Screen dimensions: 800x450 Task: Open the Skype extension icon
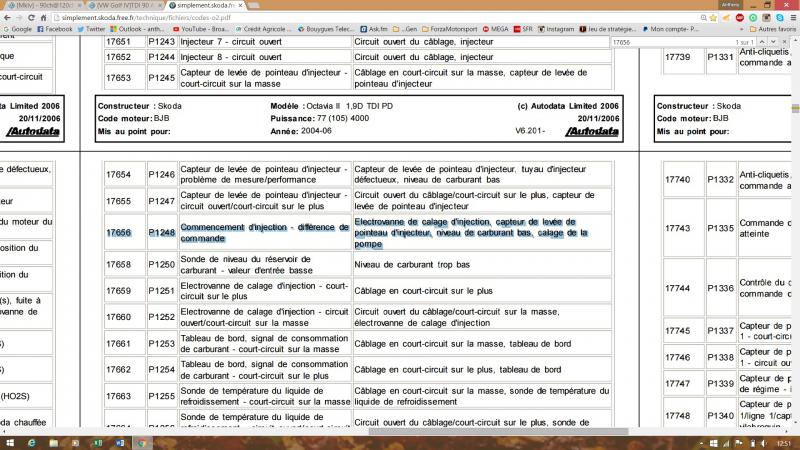point(780,17)
